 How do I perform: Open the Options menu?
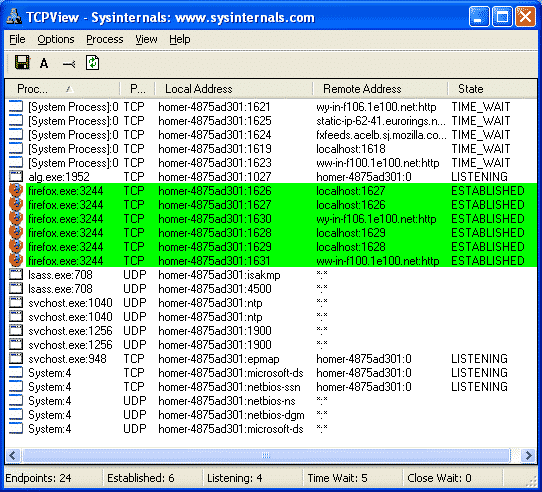(x=56, y=39)
